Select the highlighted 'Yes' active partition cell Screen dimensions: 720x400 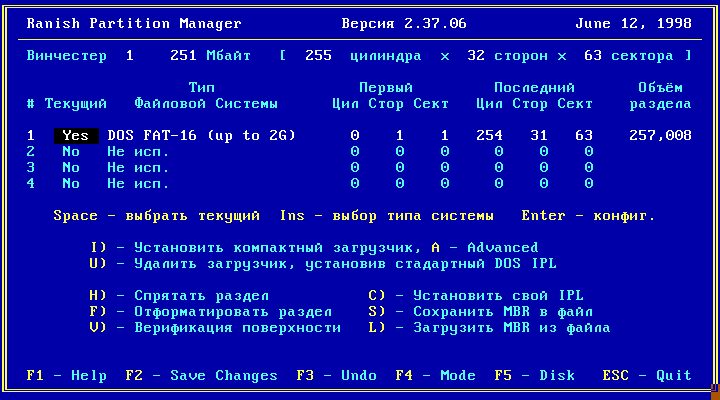tap(76, 135)
